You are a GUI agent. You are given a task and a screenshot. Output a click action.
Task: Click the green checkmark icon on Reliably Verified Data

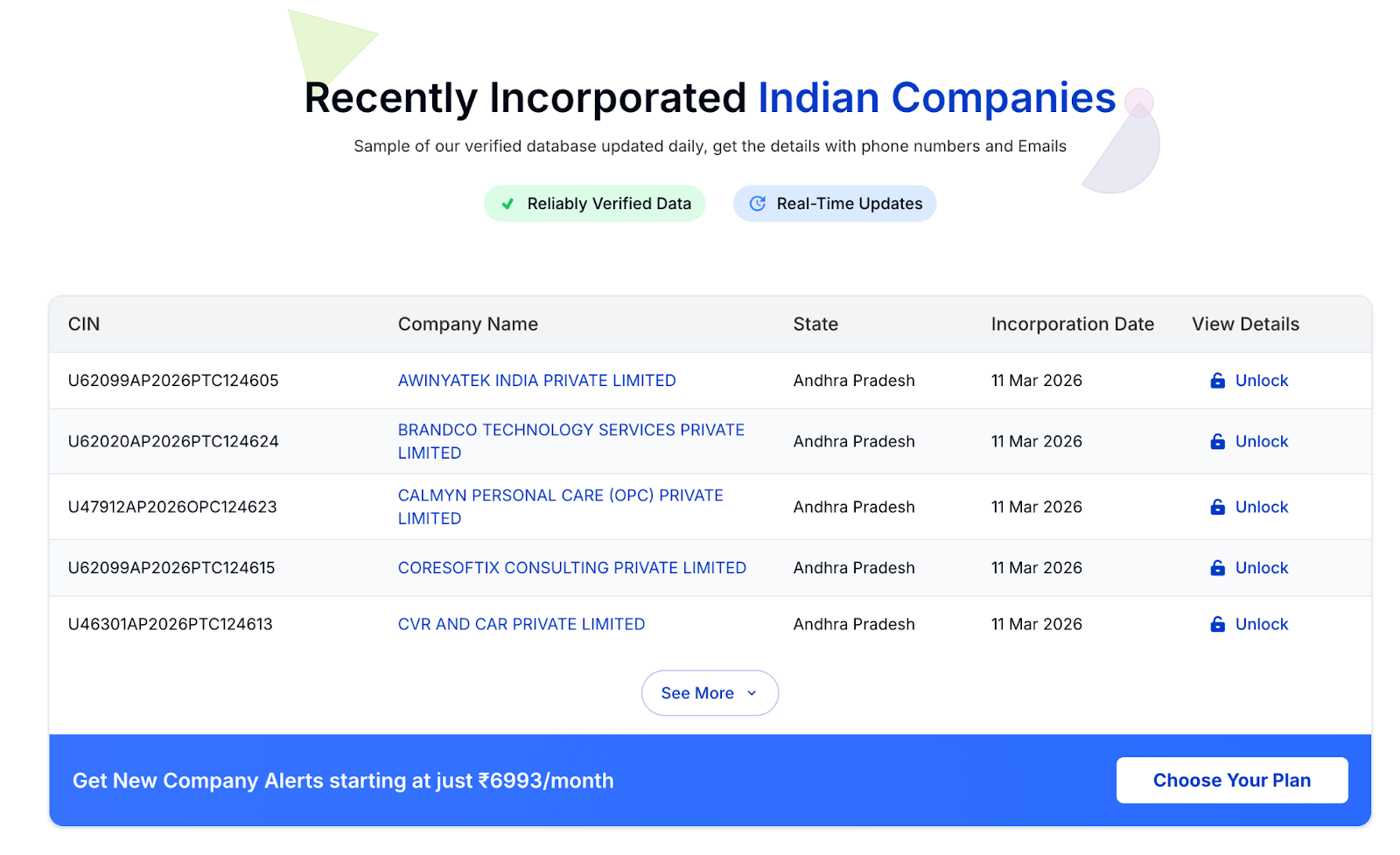[x=507, y=204]
